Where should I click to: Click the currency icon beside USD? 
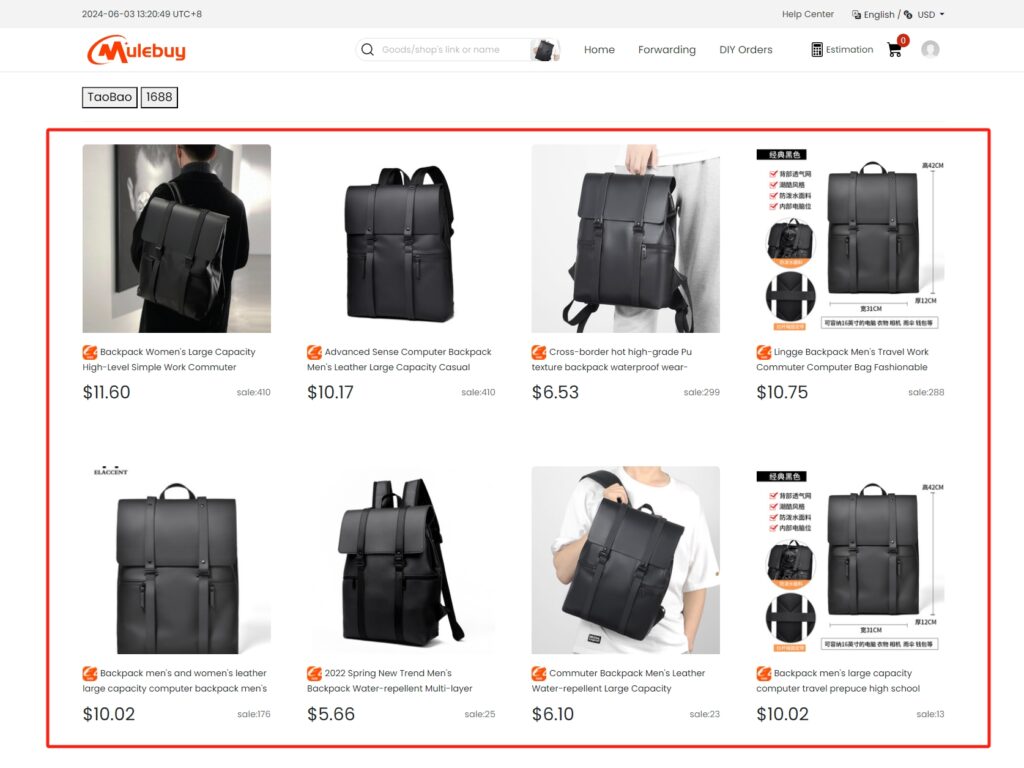pos(908,14)
